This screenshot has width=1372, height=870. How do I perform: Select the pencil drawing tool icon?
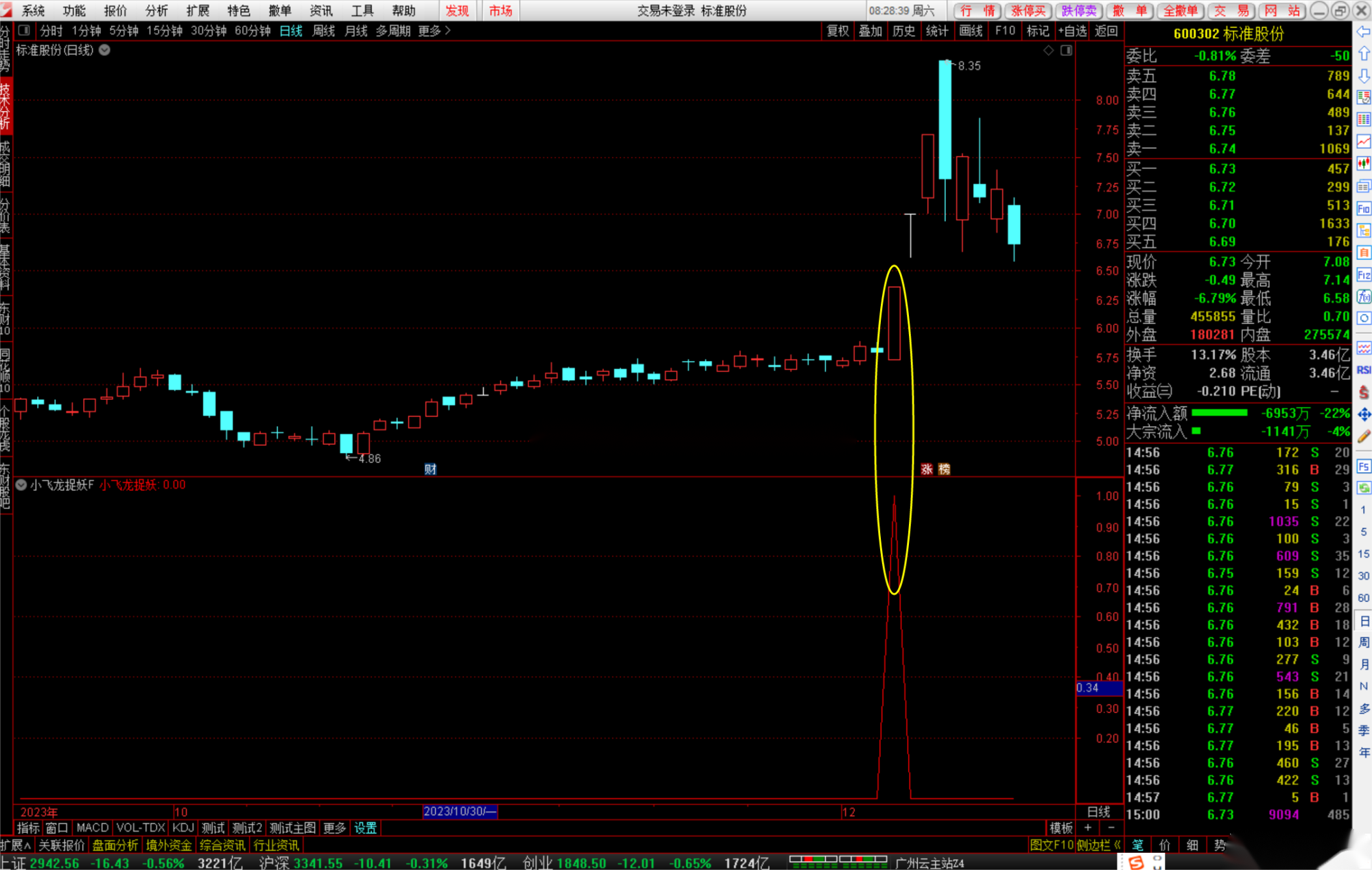coord(1364,436)
